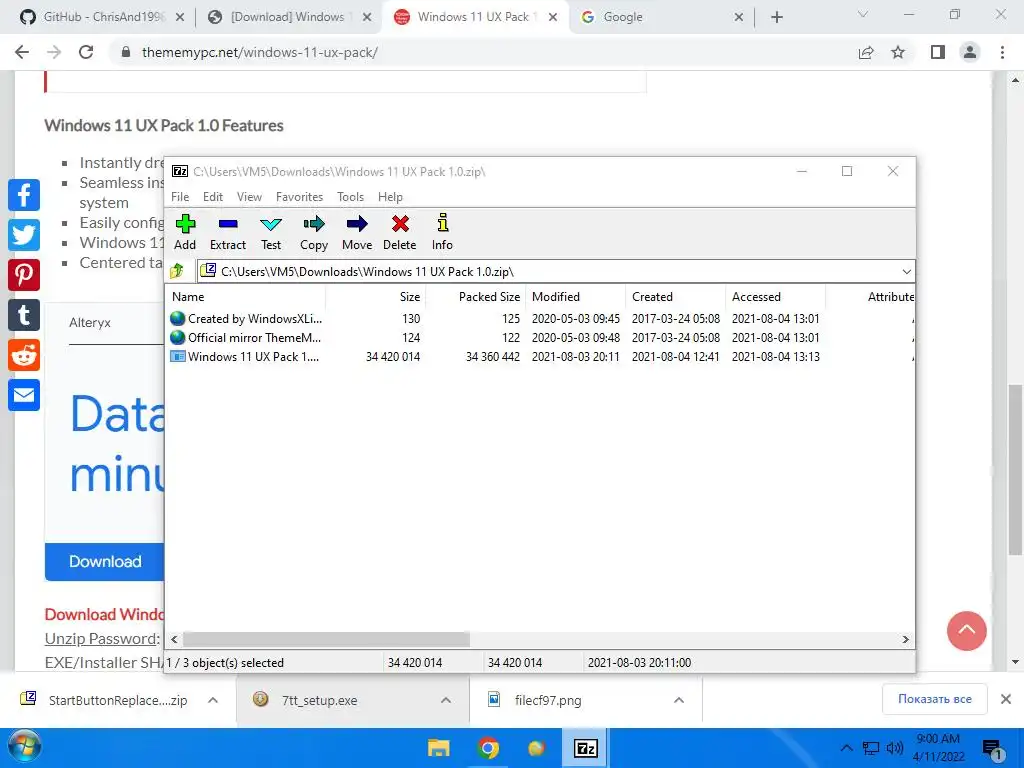This screenshot has height=768, width=1024.
Task: Run the Test archive tool
Action: [270, 232]
